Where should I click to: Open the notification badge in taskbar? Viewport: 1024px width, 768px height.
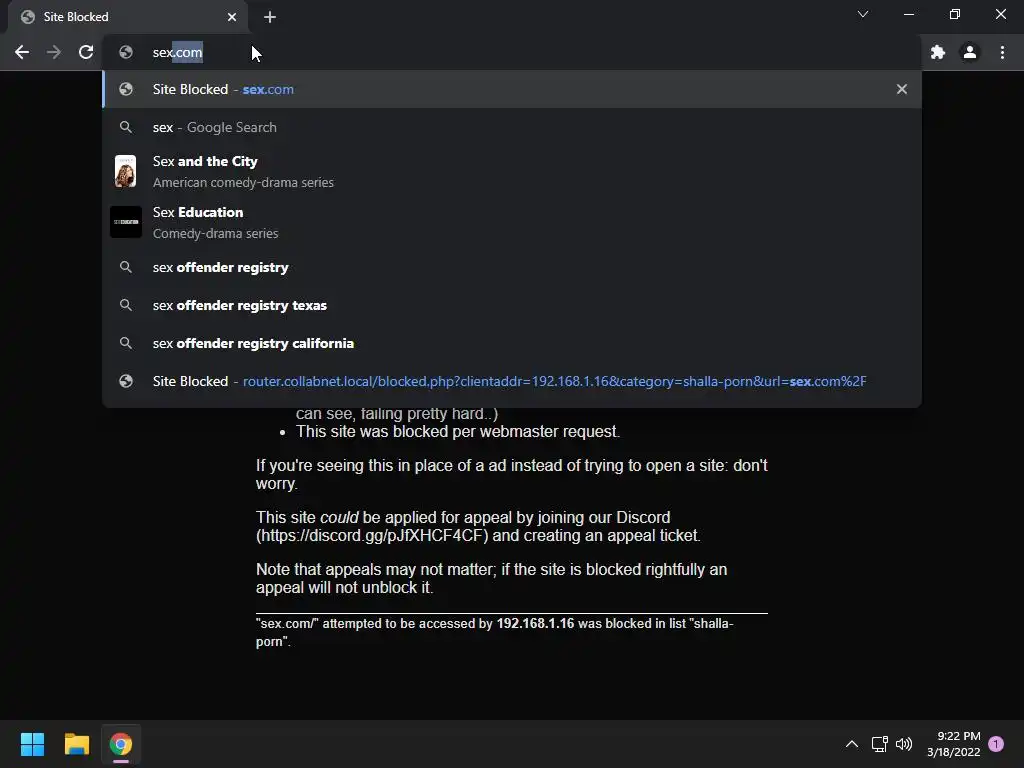tap(997, 744)
